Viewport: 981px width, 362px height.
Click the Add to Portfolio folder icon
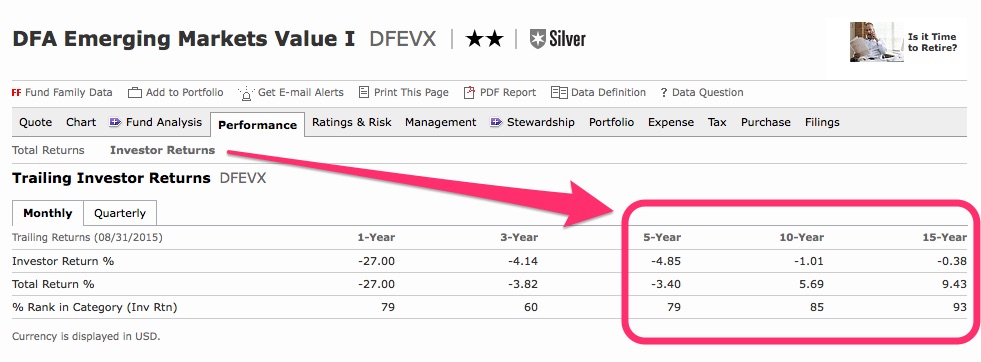tap(135, 93)
